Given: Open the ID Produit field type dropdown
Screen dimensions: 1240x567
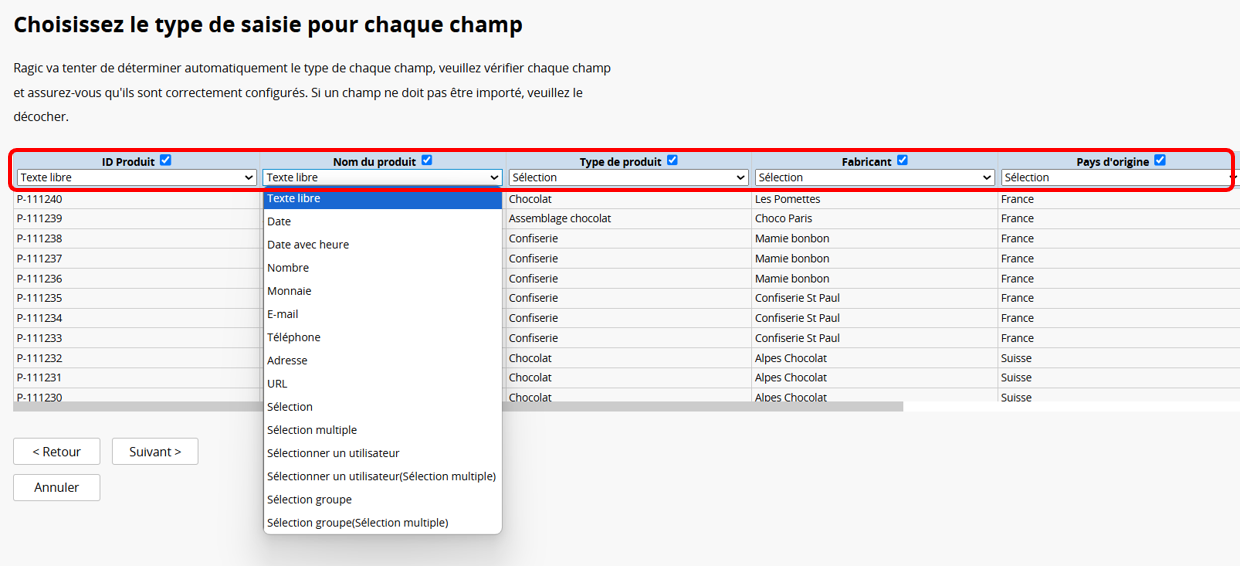Looking at the screenshot, I should pyautogui.click(x=137, y=177).
